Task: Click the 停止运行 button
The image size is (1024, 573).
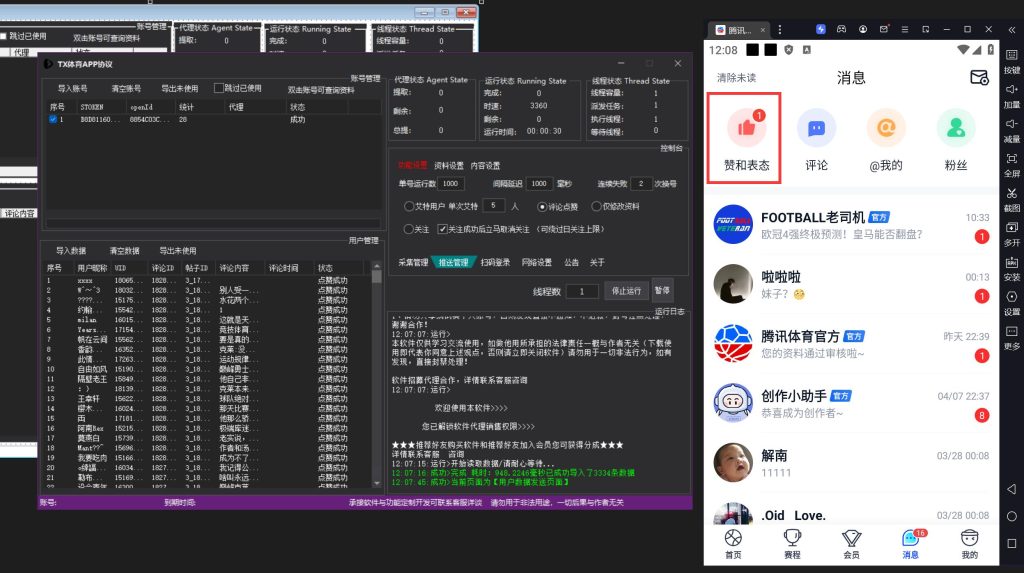Action: [626, 290]
